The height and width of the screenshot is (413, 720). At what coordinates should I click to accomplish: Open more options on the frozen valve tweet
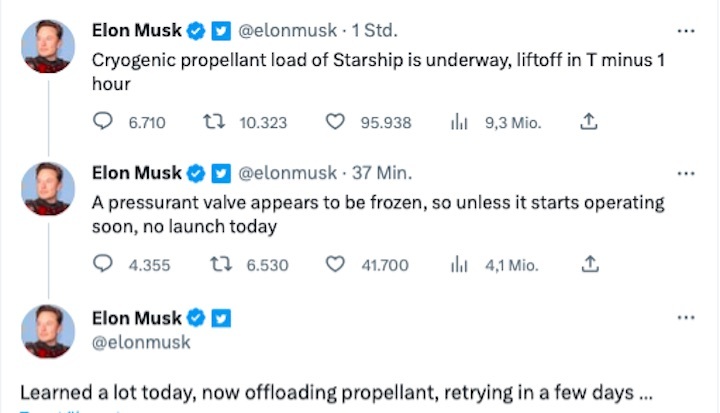pos(685,174)
